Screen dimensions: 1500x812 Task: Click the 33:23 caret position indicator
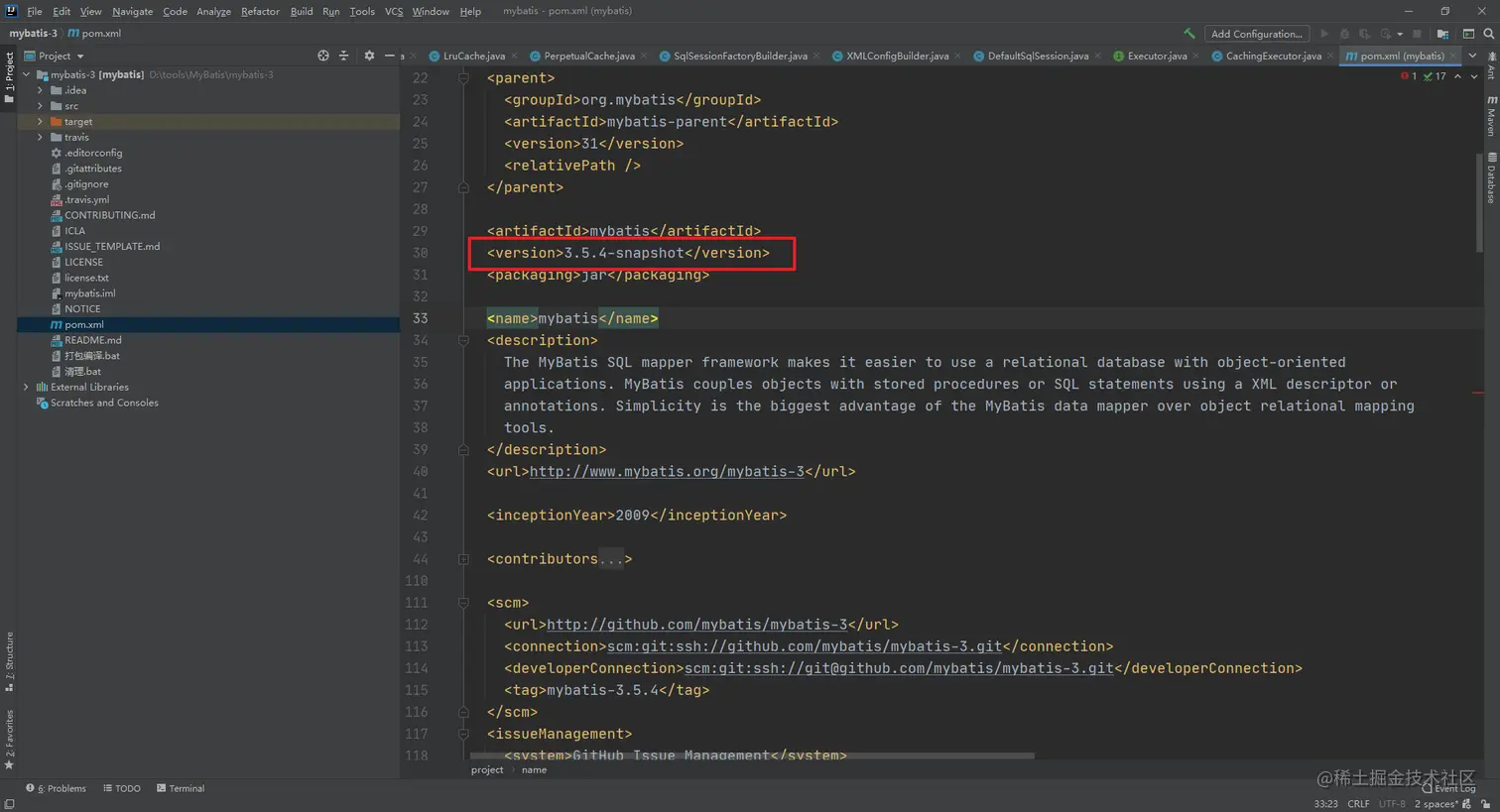1325,804
